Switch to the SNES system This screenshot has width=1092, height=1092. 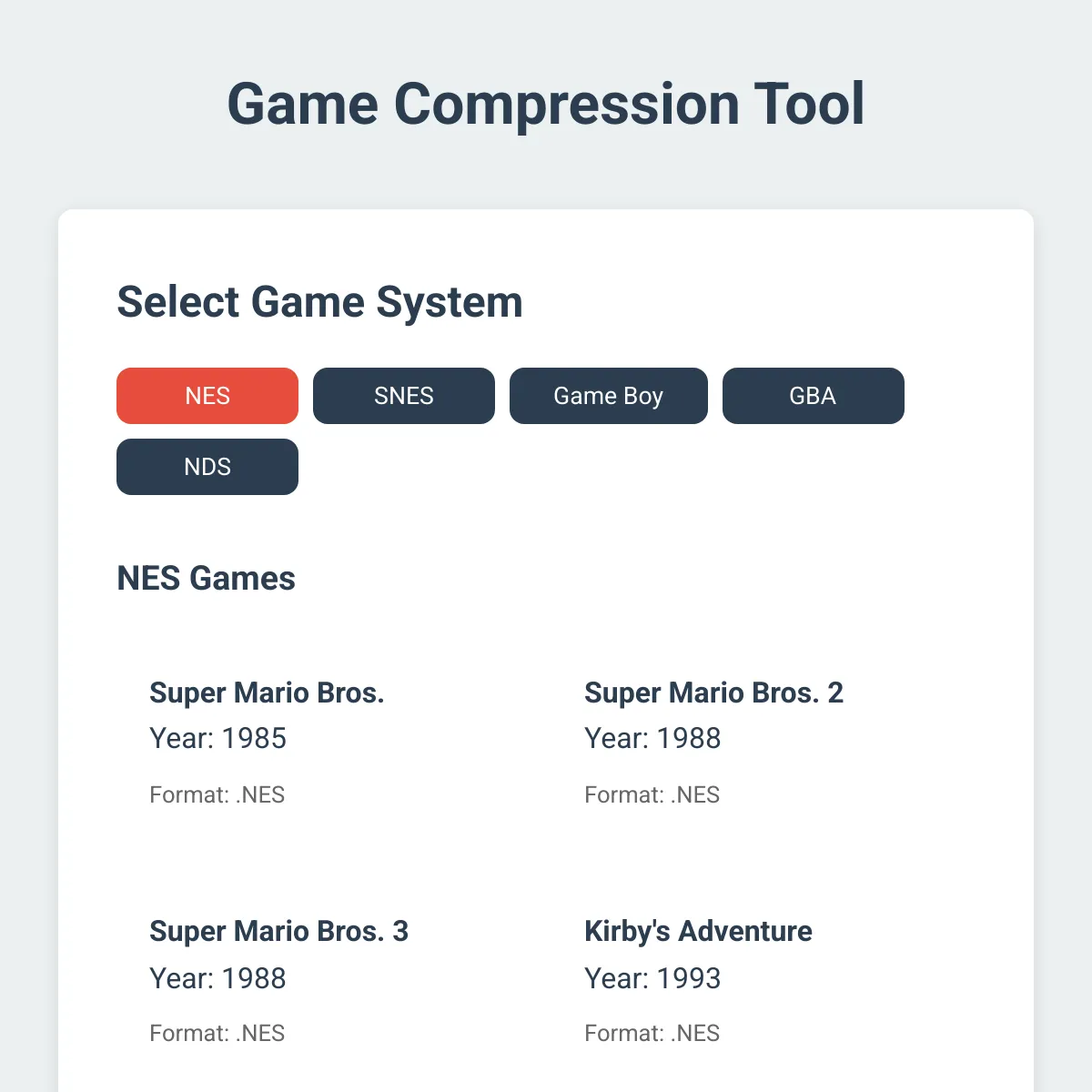404,396
